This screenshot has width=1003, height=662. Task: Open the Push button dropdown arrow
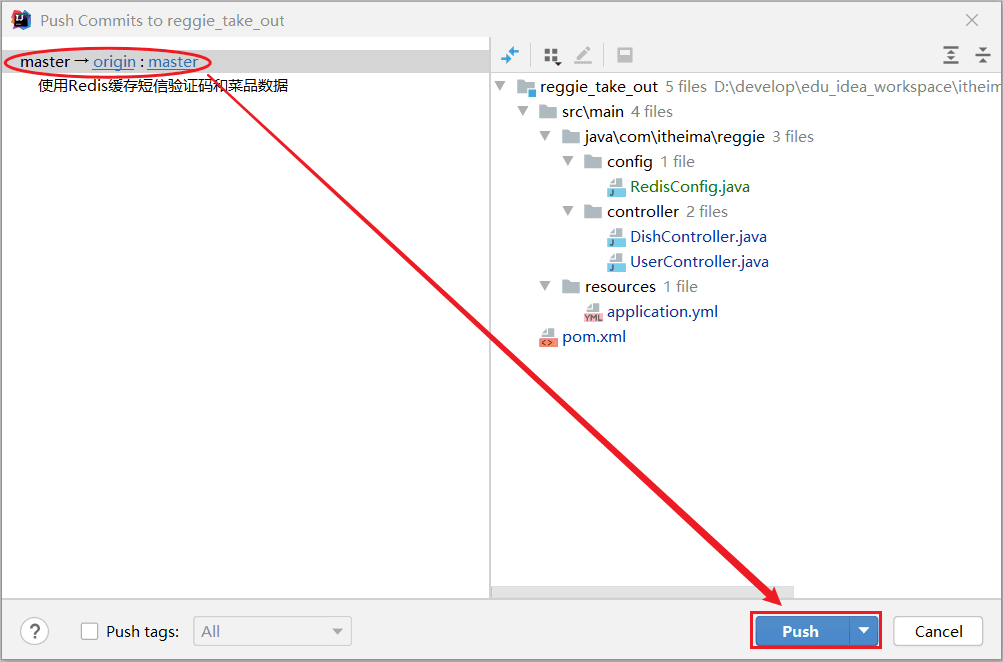(x=864, y=631)
